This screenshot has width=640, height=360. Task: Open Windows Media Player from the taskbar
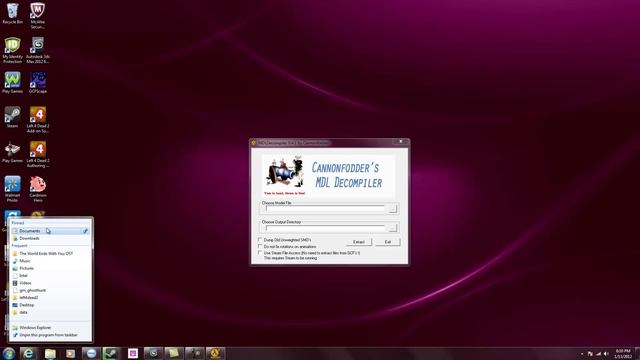coord(71,353)
